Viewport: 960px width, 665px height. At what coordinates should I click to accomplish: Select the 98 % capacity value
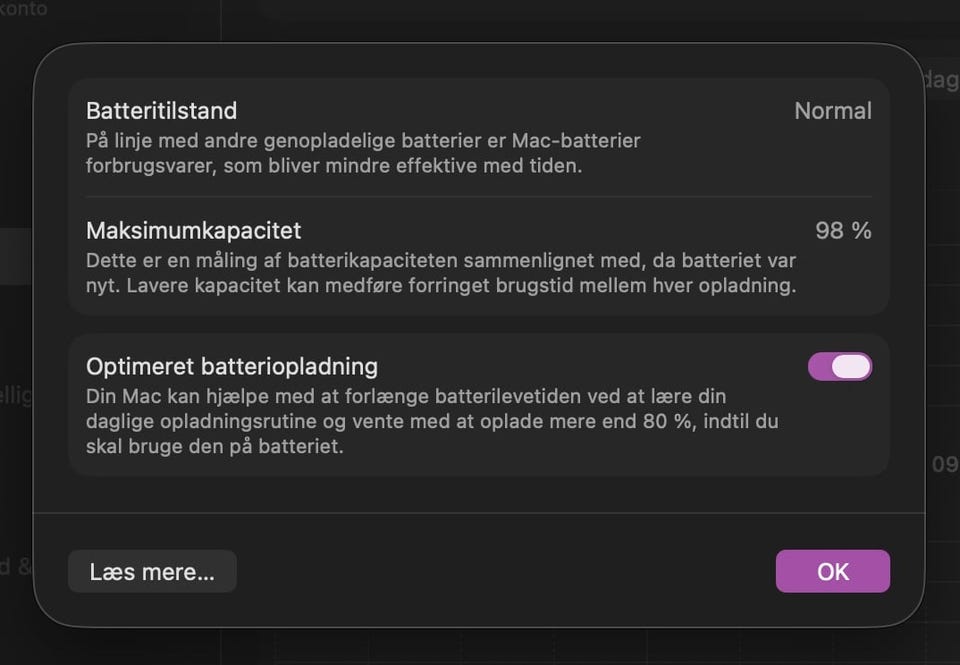(x=843, y=231)
